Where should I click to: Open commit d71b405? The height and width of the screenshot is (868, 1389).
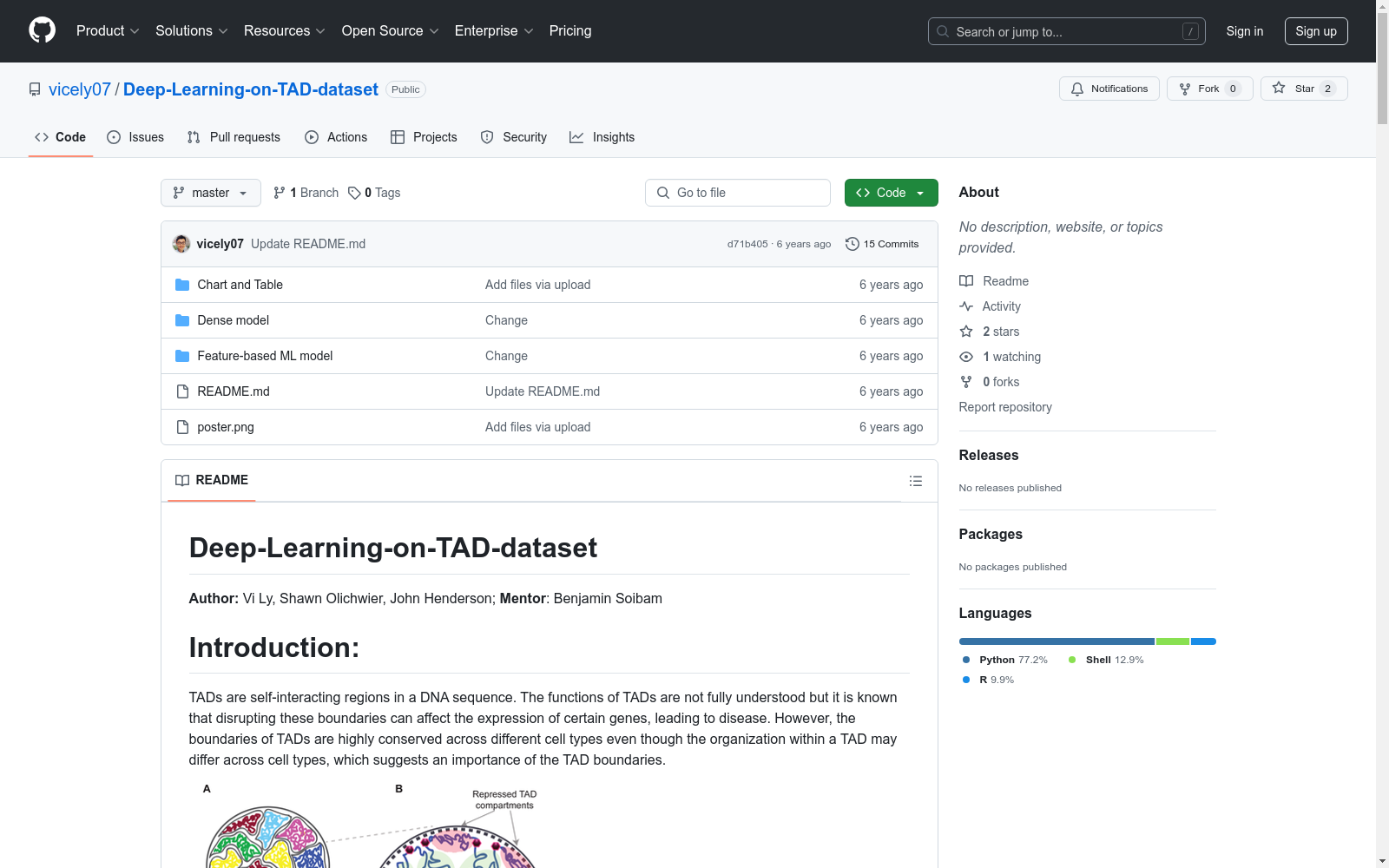pos(747,244)
